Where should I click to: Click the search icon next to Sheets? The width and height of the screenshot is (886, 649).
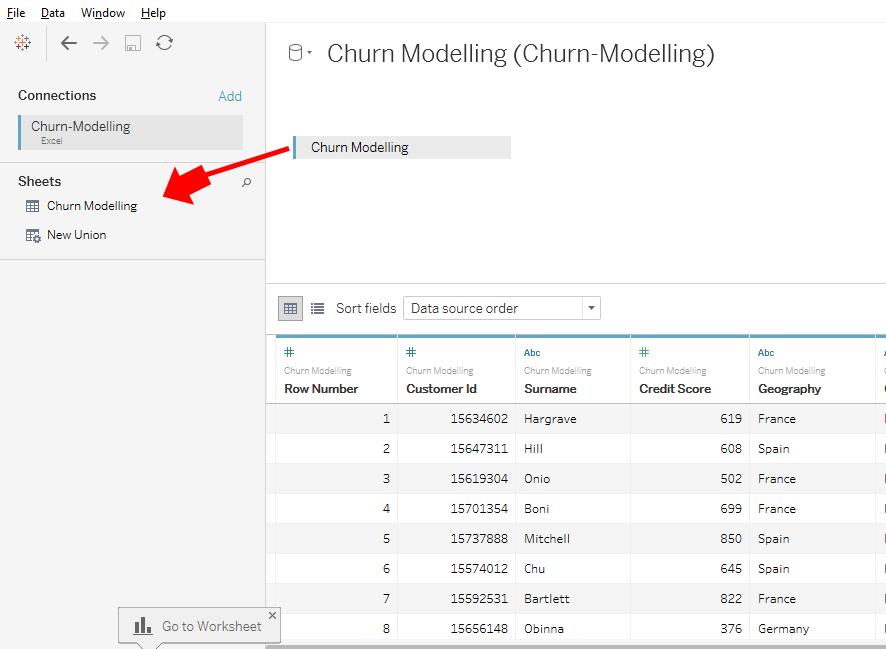click(x=247, y=182)
